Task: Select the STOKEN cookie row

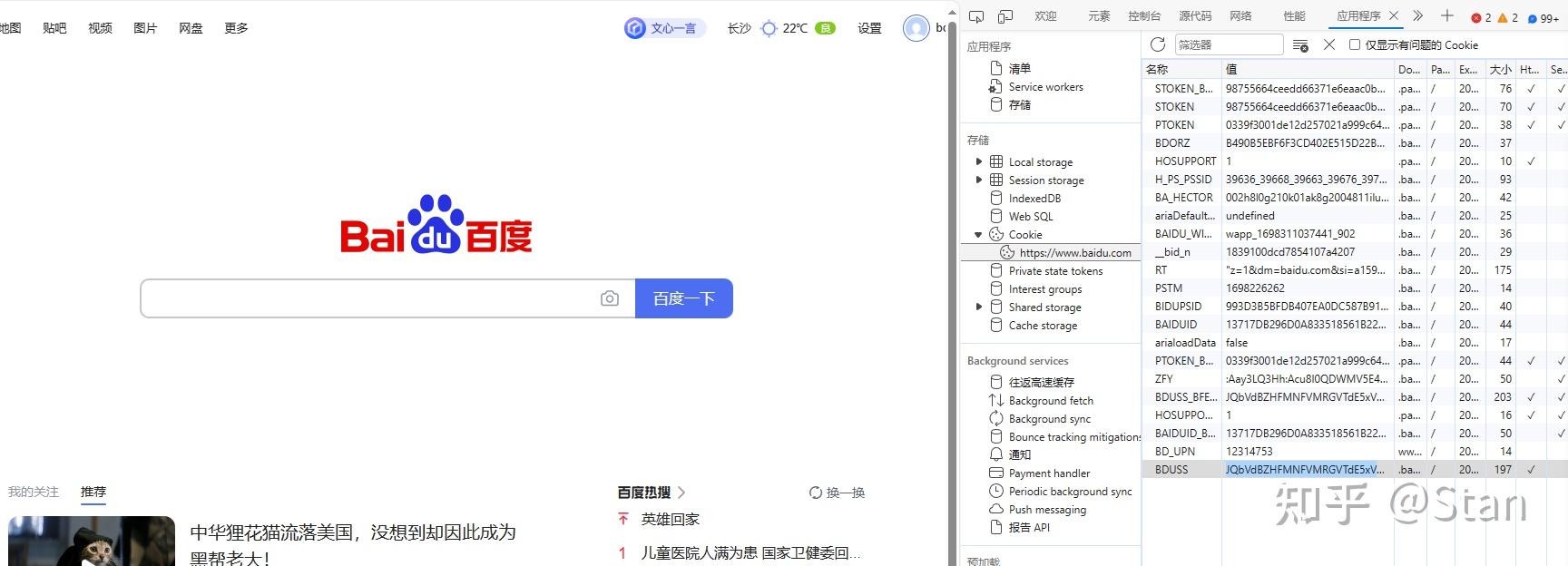Action: (x=1355, y=107)
